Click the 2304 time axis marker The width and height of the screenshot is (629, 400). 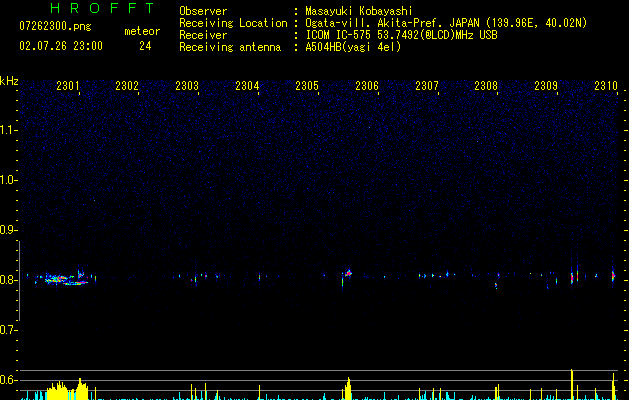tap(247, 86)
